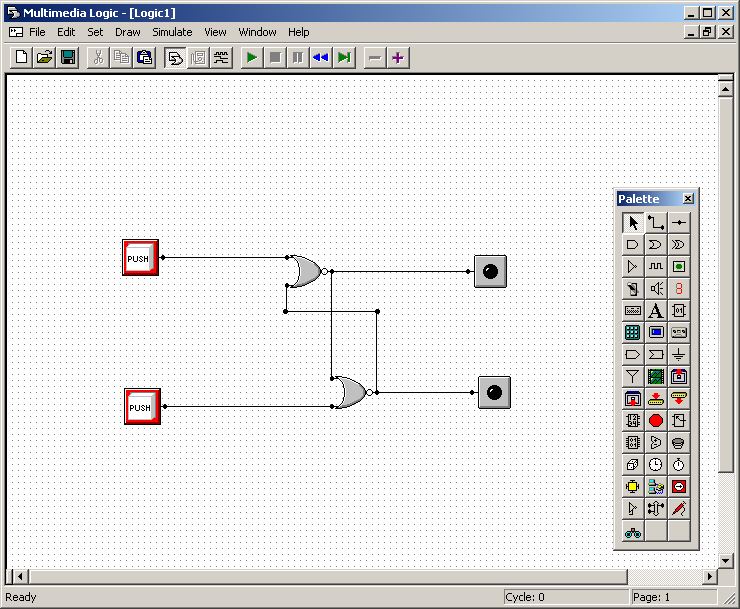Pick the AND gate from the Palette
The width and height of the screenshot is (740, 609).
tap(632, 244)
